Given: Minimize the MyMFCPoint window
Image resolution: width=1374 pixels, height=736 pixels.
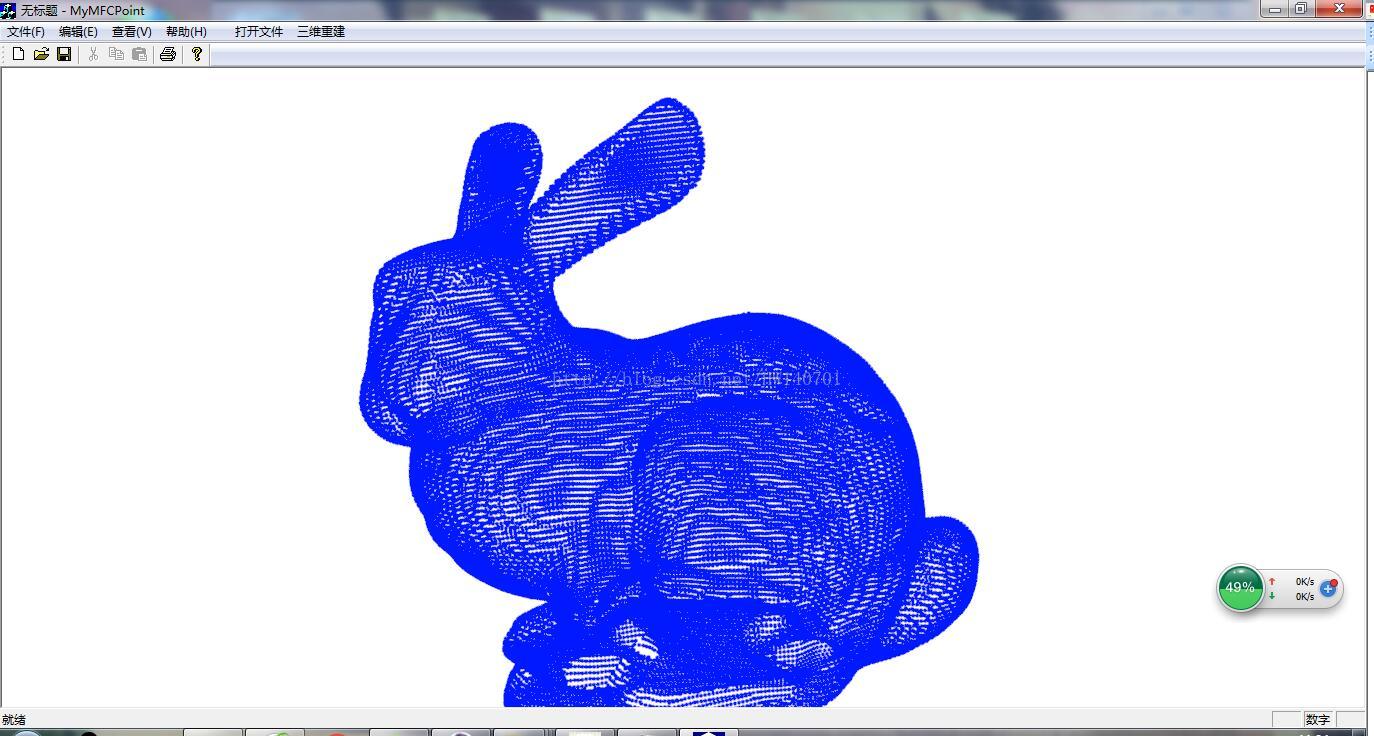Looking at the screenshot, I should pyautogui.click(x=1275, y=9).
